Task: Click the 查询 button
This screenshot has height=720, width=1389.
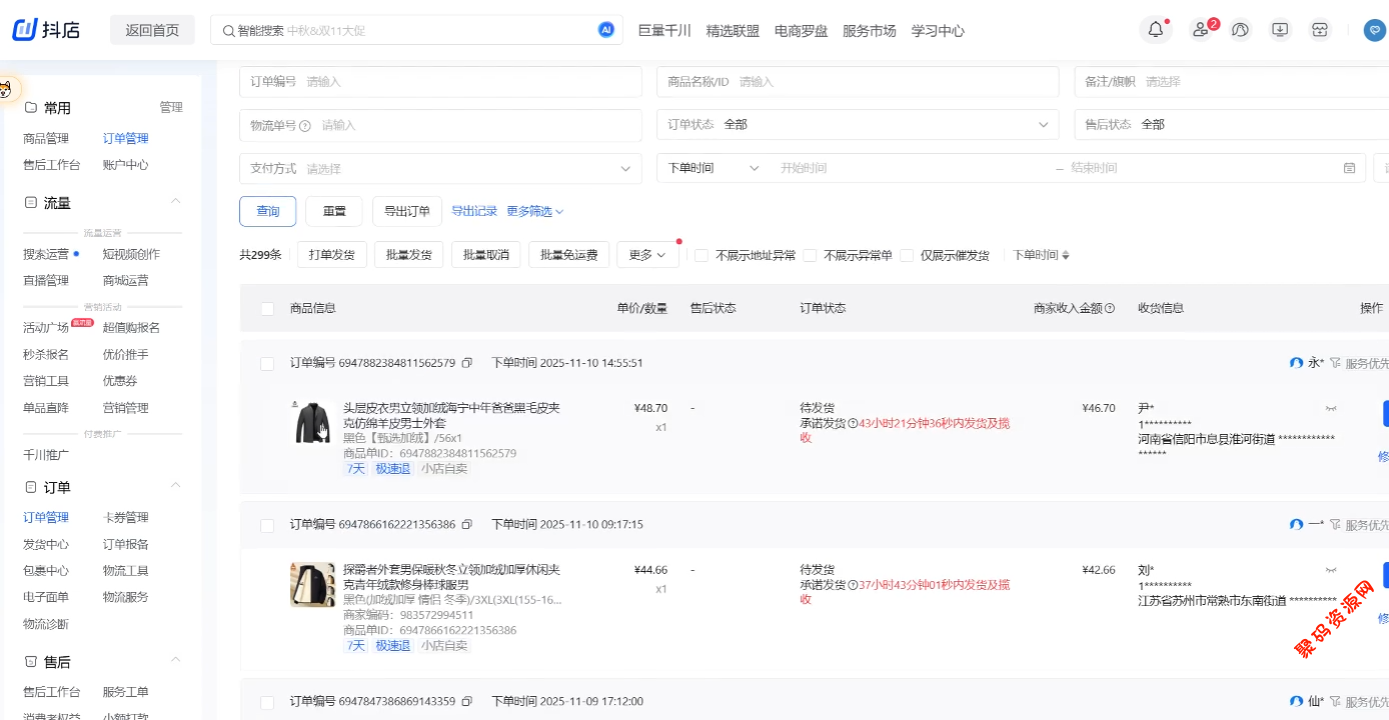Action: point(268,211)
